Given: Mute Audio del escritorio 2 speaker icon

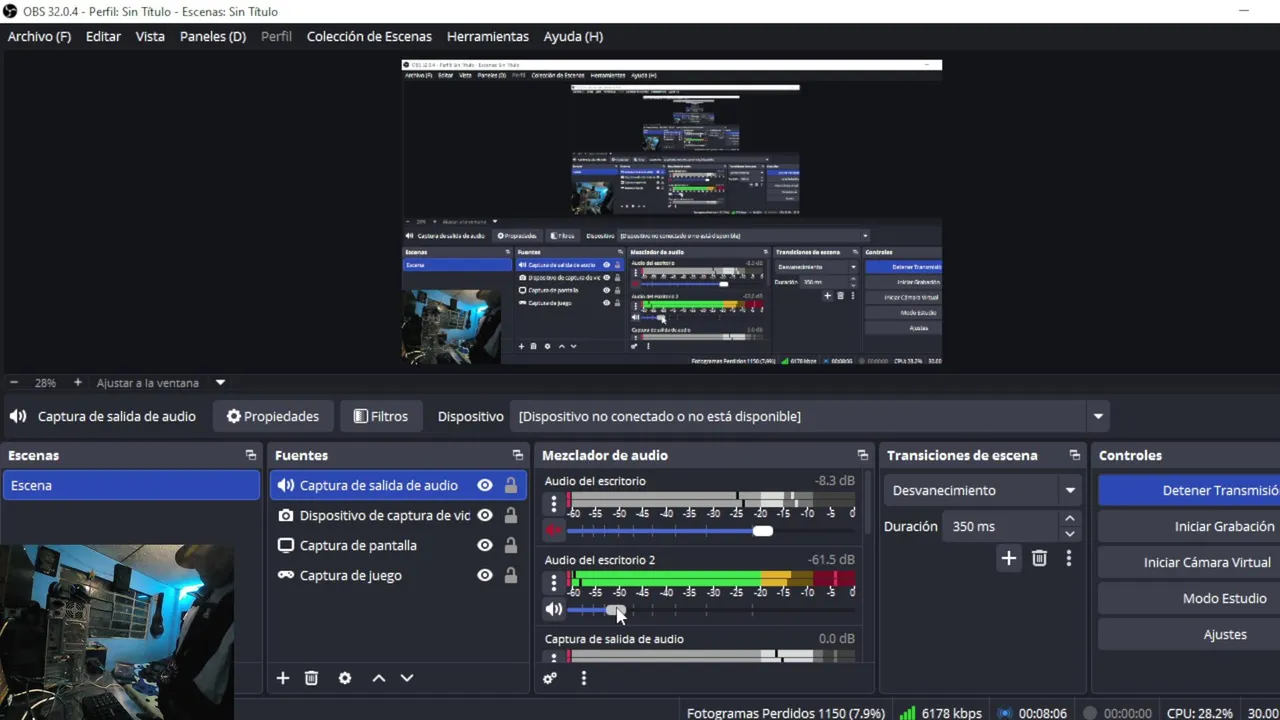Looking at the screenshot, I should tap(554, 609).
